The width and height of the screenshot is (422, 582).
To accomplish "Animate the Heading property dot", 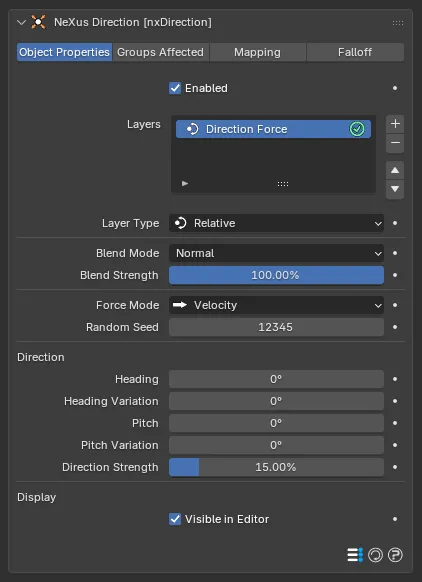I will pos(395,379).
